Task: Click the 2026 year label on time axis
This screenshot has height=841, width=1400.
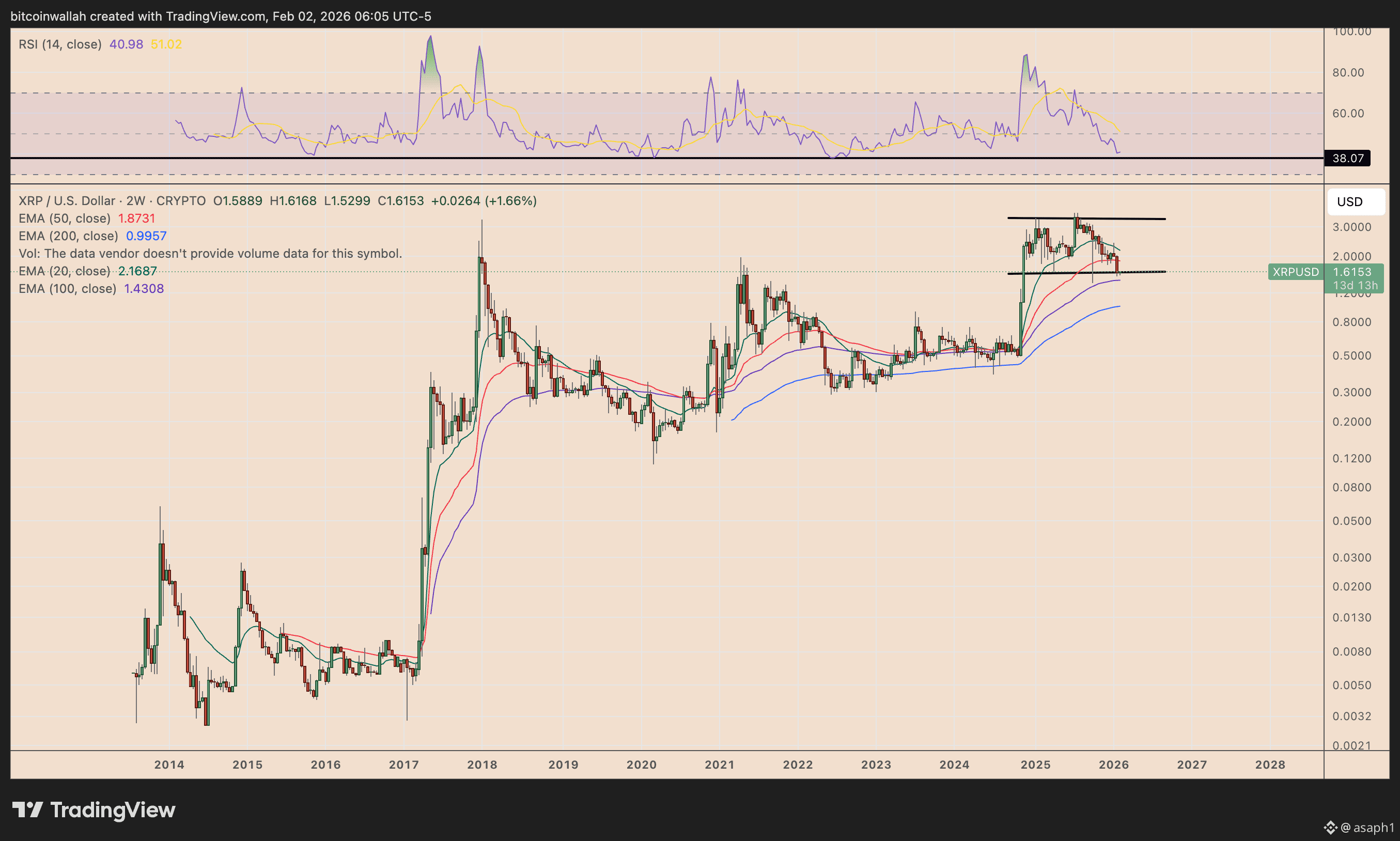Action: [1114, 765]
